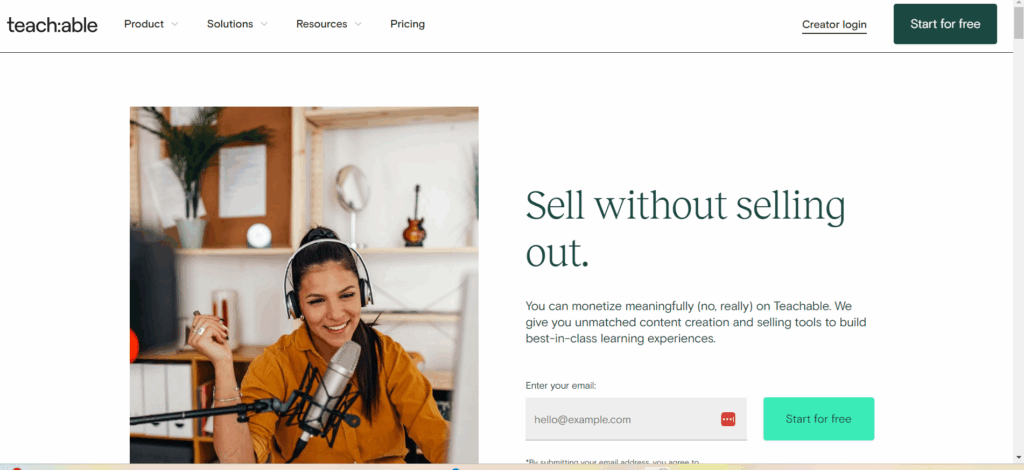1024x470 pixels.
Task: Open the Product menu label
Action: click(x=144, y=24)
